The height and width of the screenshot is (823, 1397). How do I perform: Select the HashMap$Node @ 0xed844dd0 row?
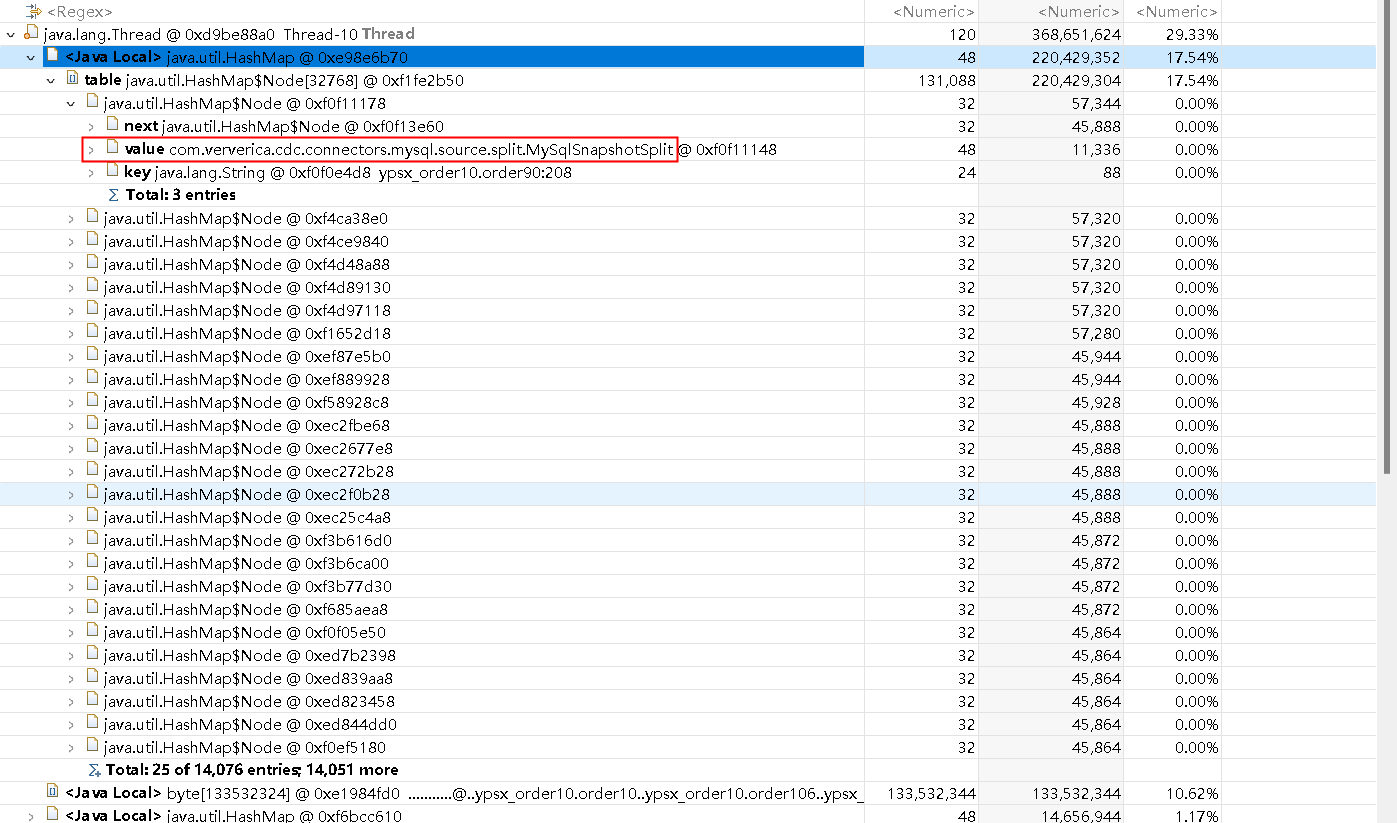(x=689, y=724)
